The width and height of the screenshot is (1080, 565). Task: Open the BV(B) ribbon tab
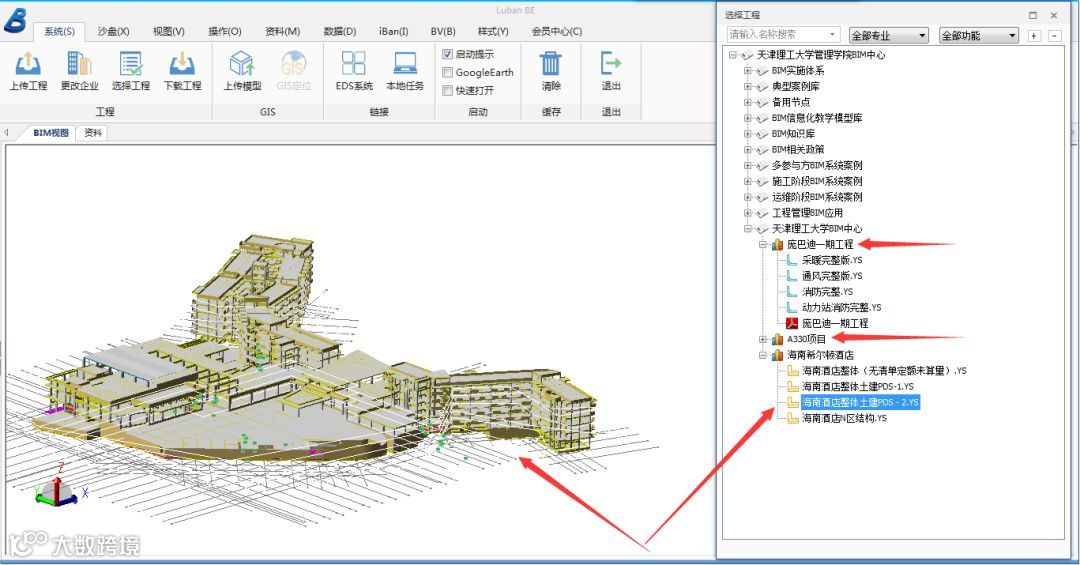(x=443, y=32)
